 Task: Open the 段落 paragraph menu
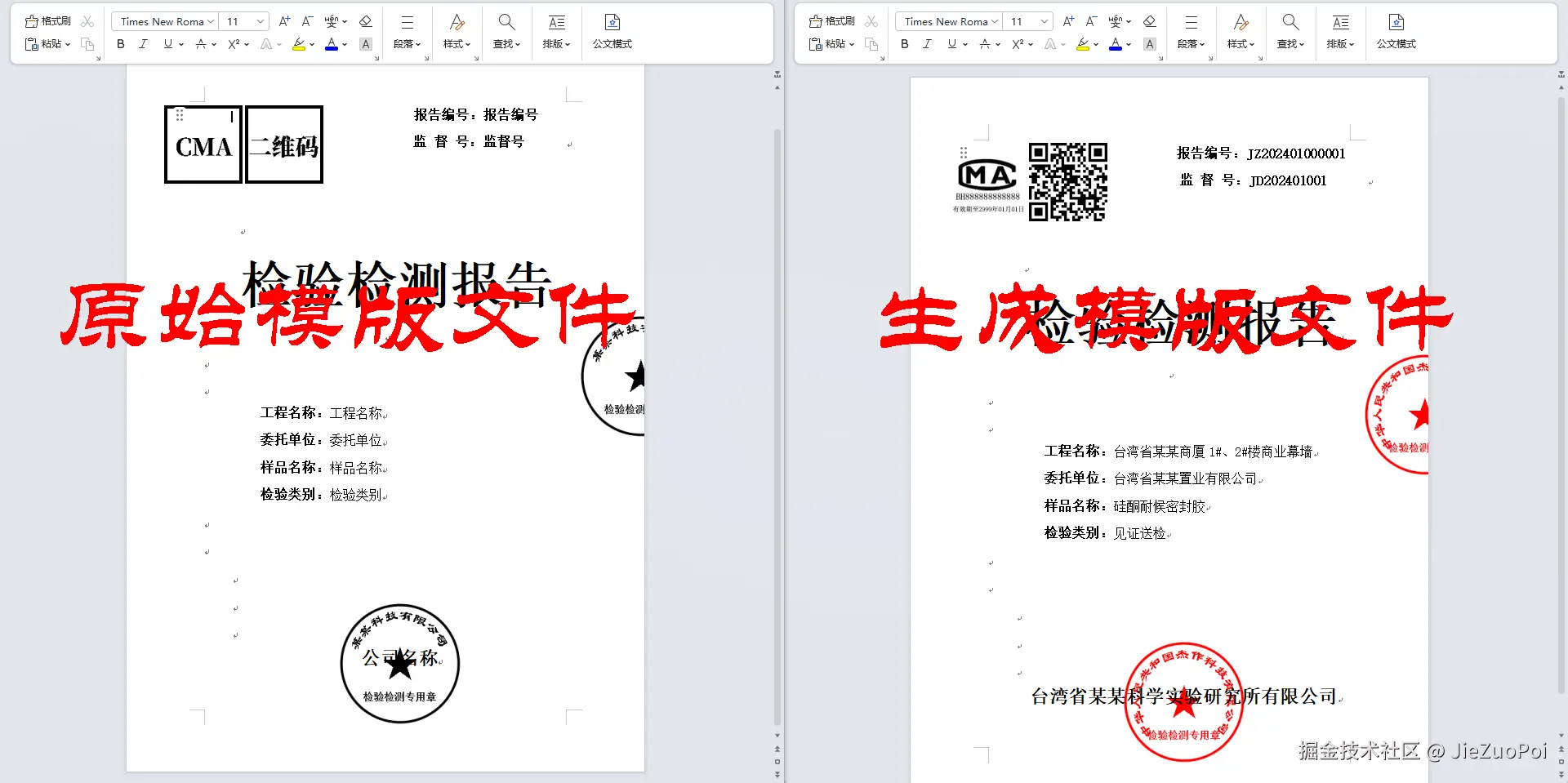[x=406, y=33]
